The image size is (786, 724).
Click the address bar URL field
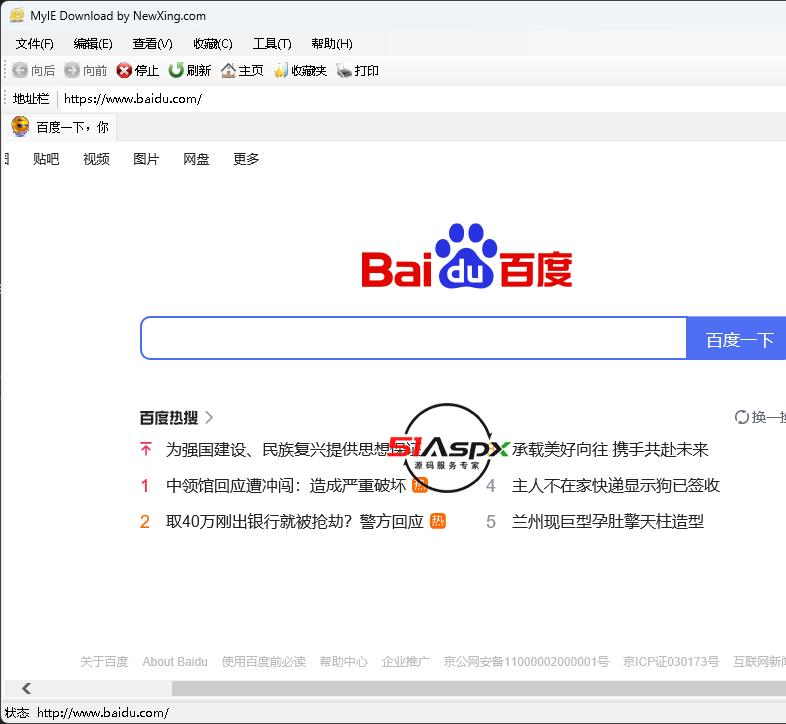point(421,99)
